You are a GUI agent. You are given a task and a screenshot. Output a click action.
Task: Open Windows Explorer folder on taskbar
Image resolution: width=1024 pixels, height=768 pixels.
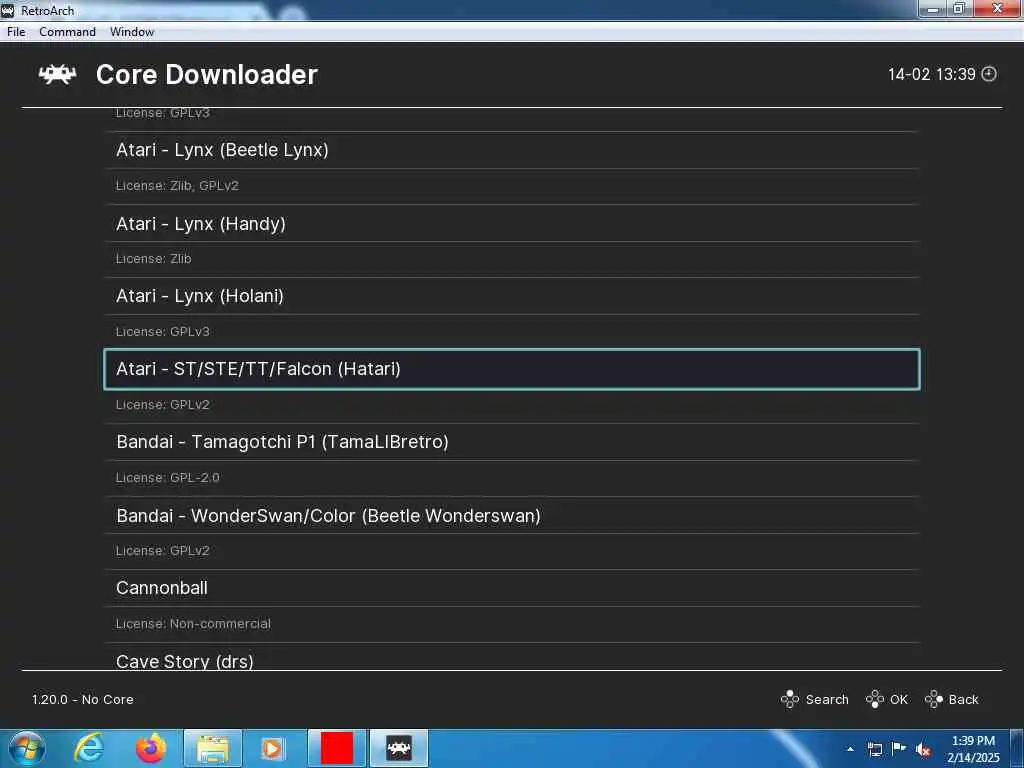213,748
